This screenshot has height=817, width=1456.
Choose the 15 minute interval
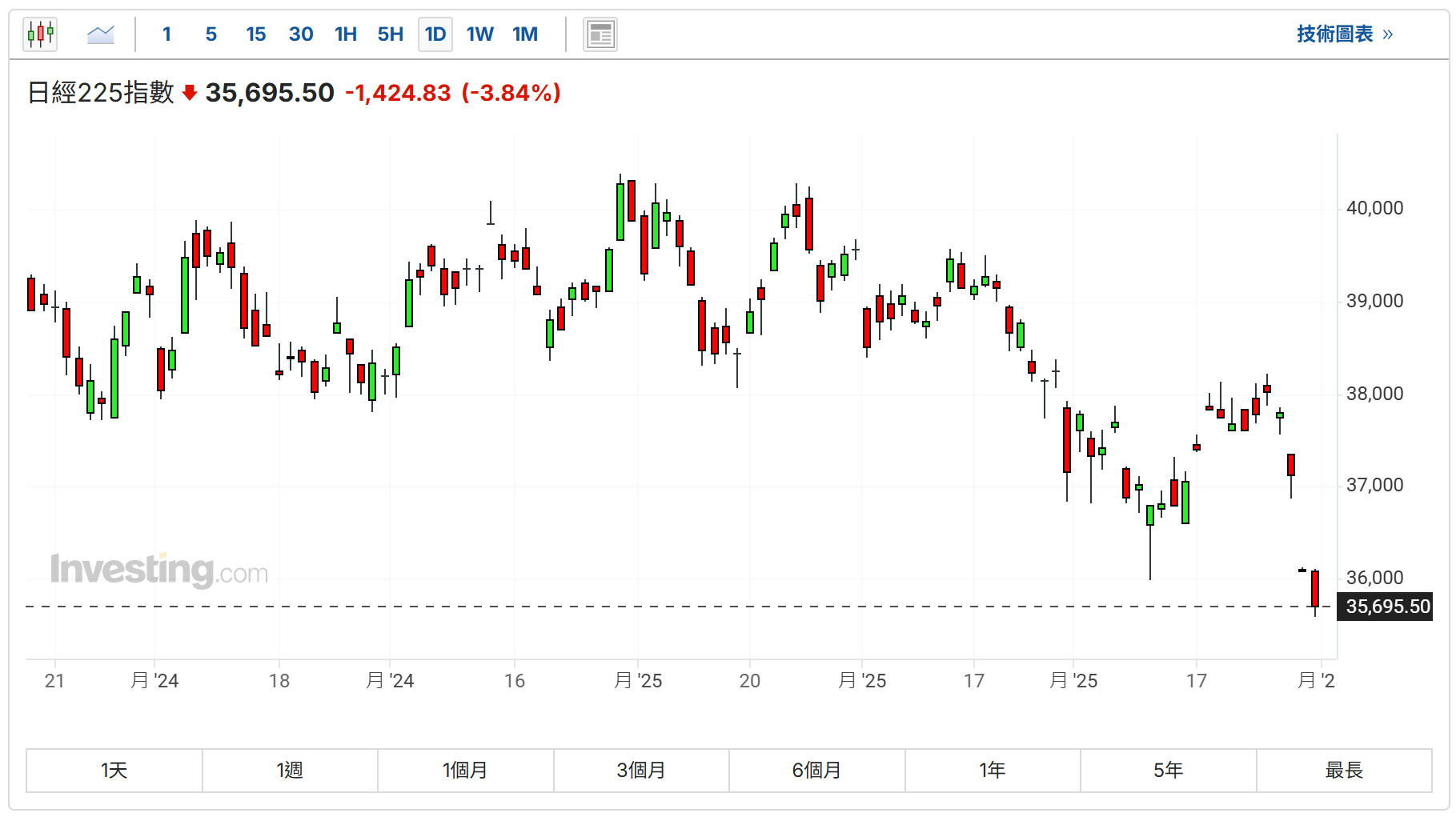pos(256,34)
